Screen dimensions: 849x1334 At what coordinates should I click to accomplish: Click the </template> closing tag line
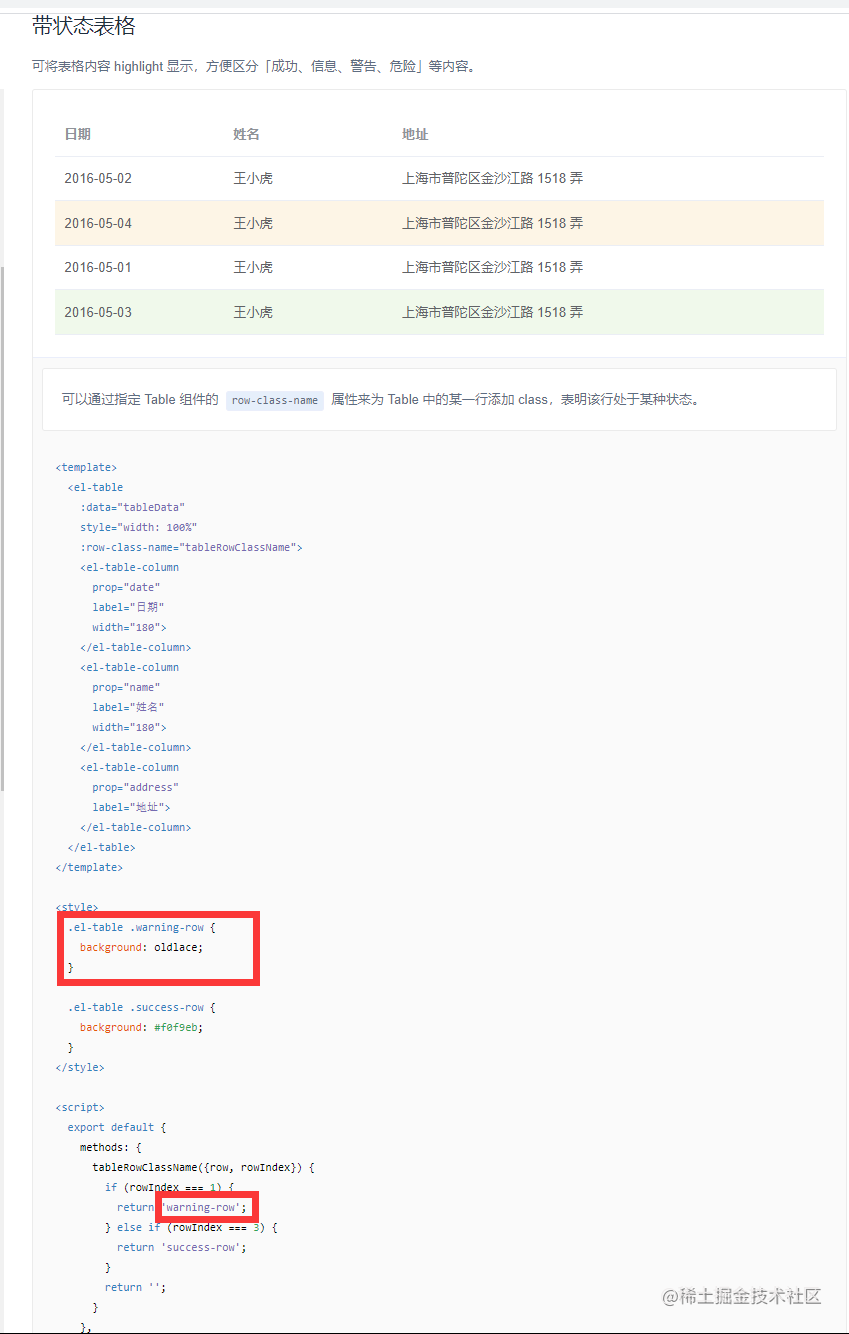(x=89, y=867)
